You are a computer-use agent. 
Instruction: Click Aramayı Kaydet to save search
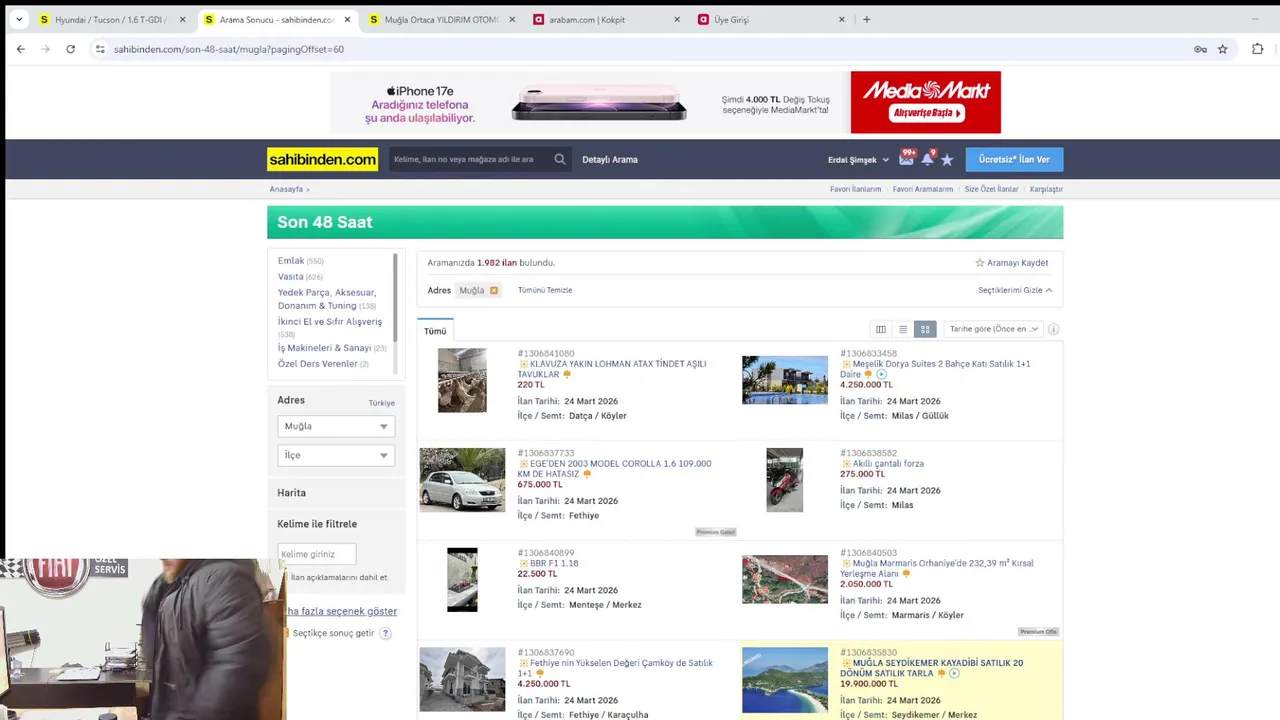[x=1012, y=263]
